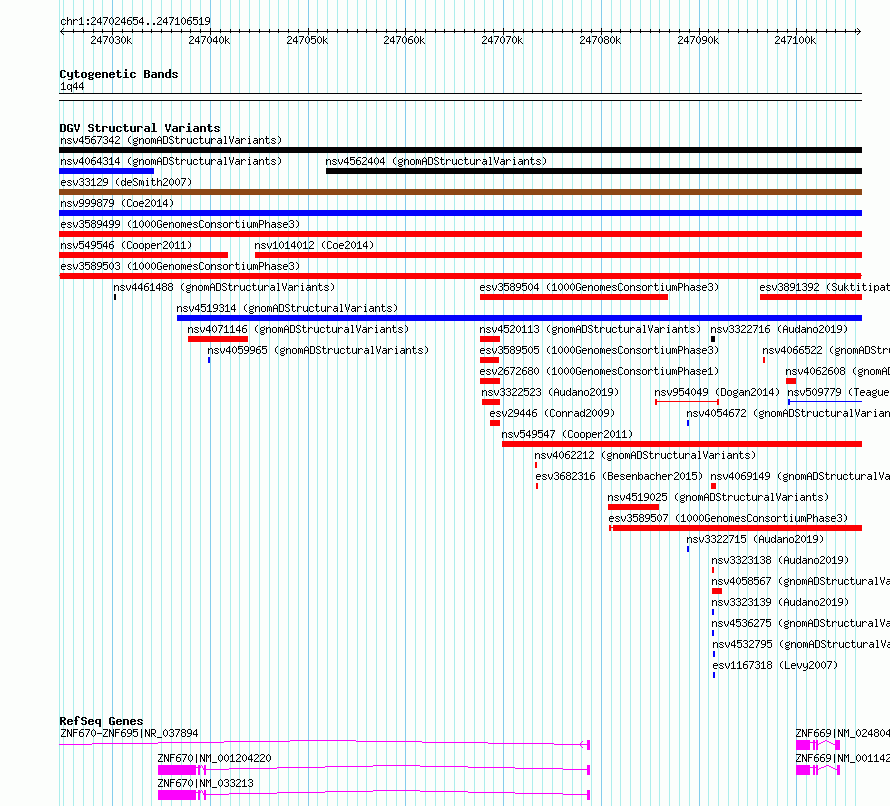
Task: Click the esv3891392 red variant bar
Action: tap(811, 297)
